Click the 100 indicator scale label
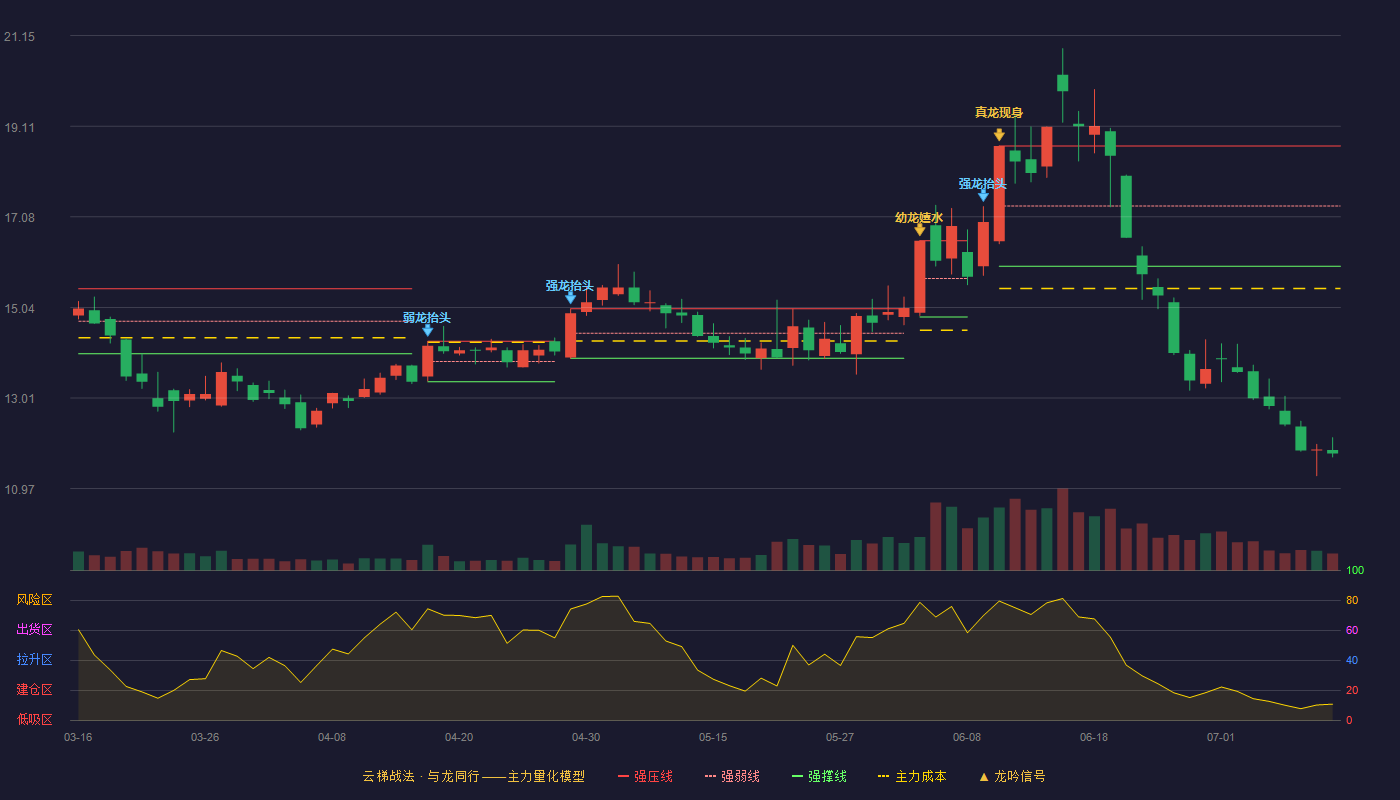This screenshot has width=1400, height=800. tap(1355, 571)
